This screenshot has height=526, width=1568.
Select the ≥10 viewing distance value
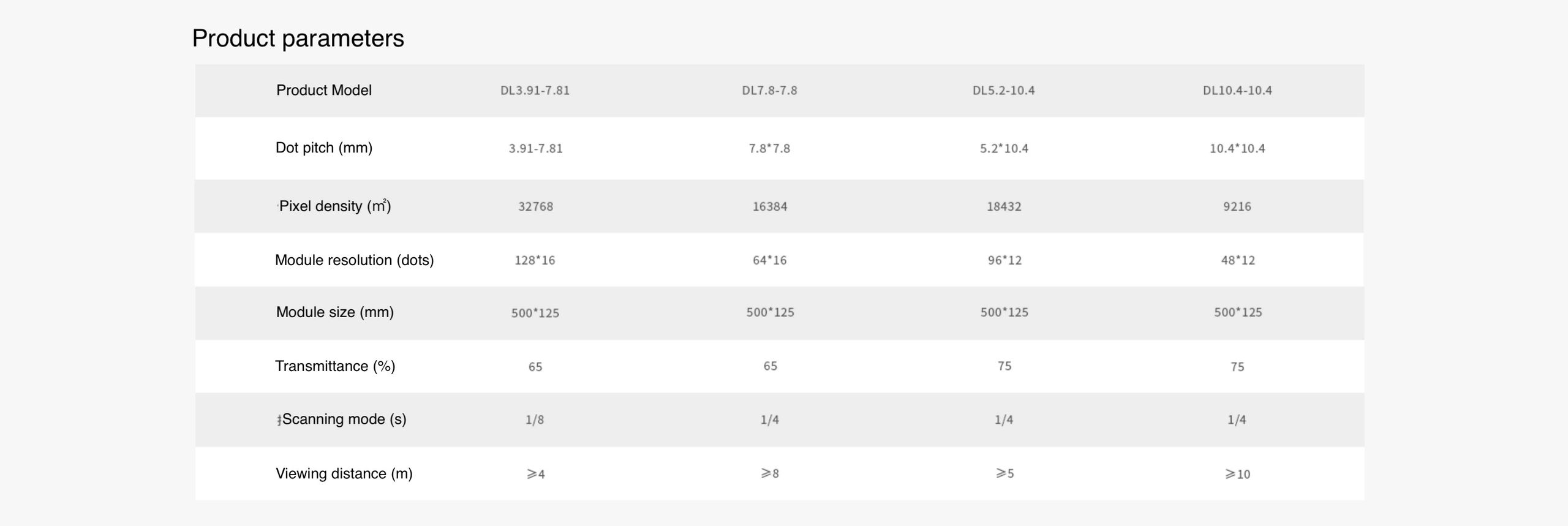coord(1237,474)
